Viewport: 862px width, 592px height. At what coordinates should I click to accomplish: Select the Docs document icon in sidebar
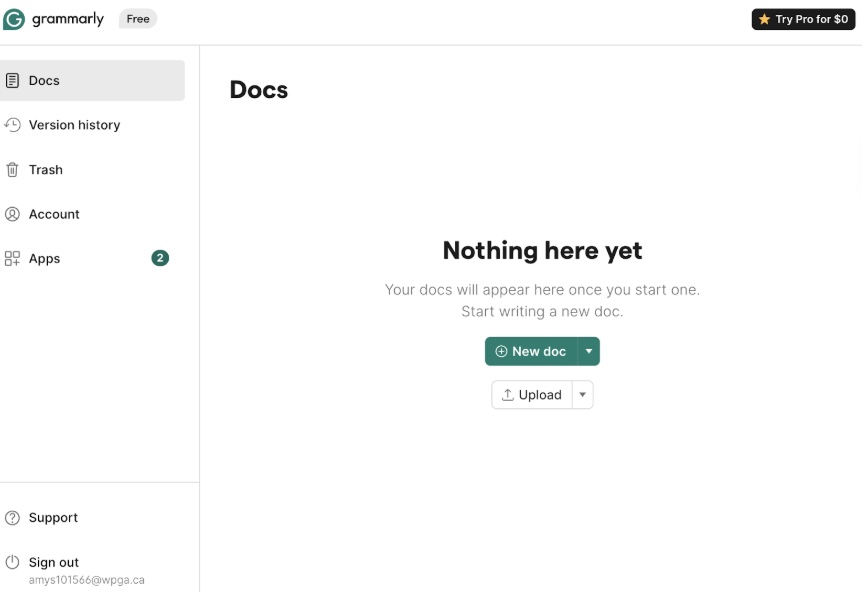pyautogui.click(x=12, y=80)
